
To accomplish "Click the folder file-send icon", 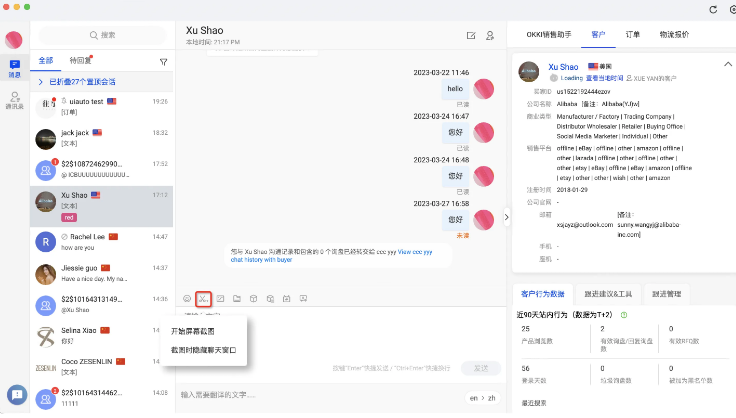I will pyautogui.click(x=236, y=298).
